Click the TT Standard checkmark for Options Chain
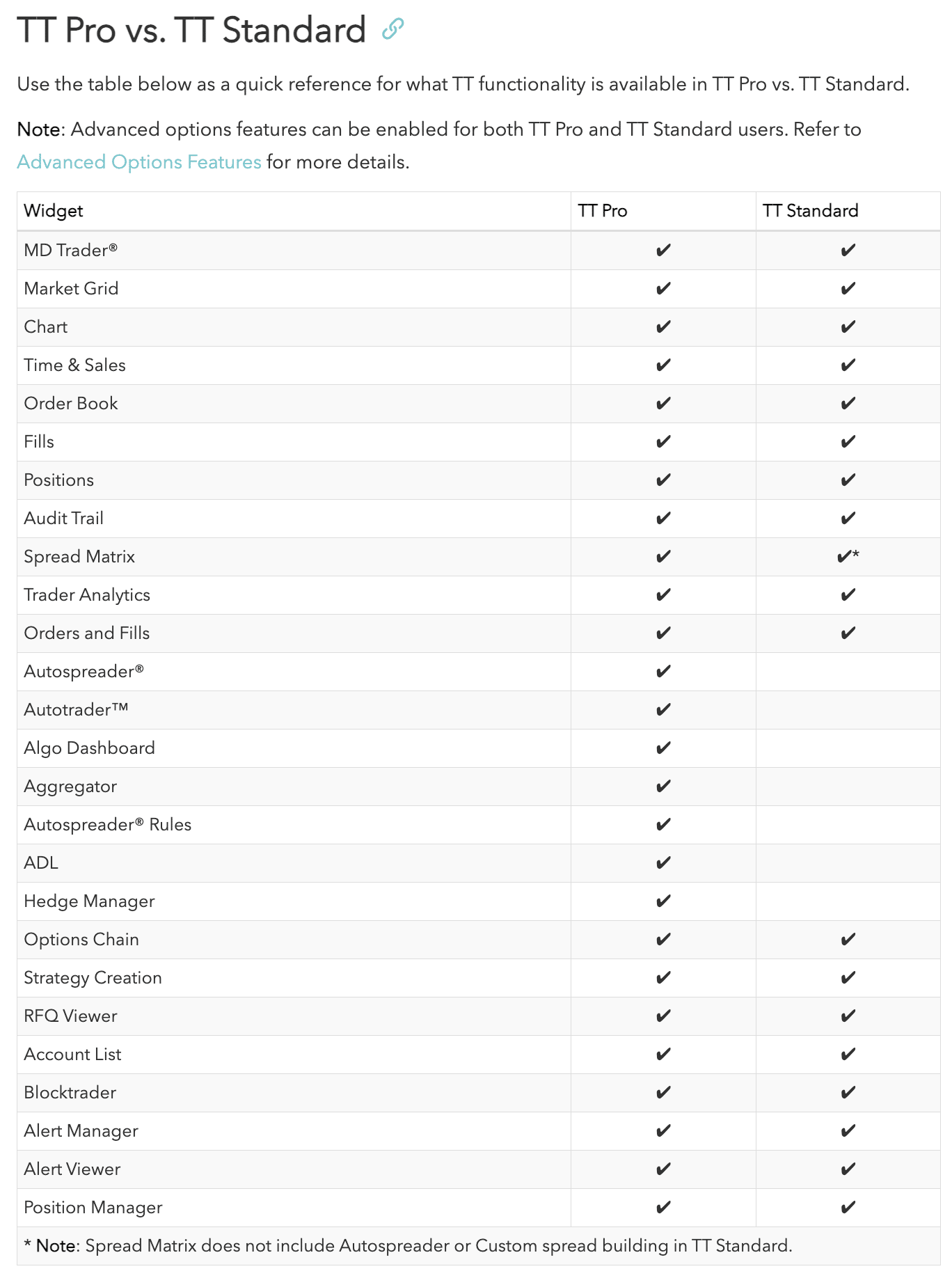 (848, 940)
